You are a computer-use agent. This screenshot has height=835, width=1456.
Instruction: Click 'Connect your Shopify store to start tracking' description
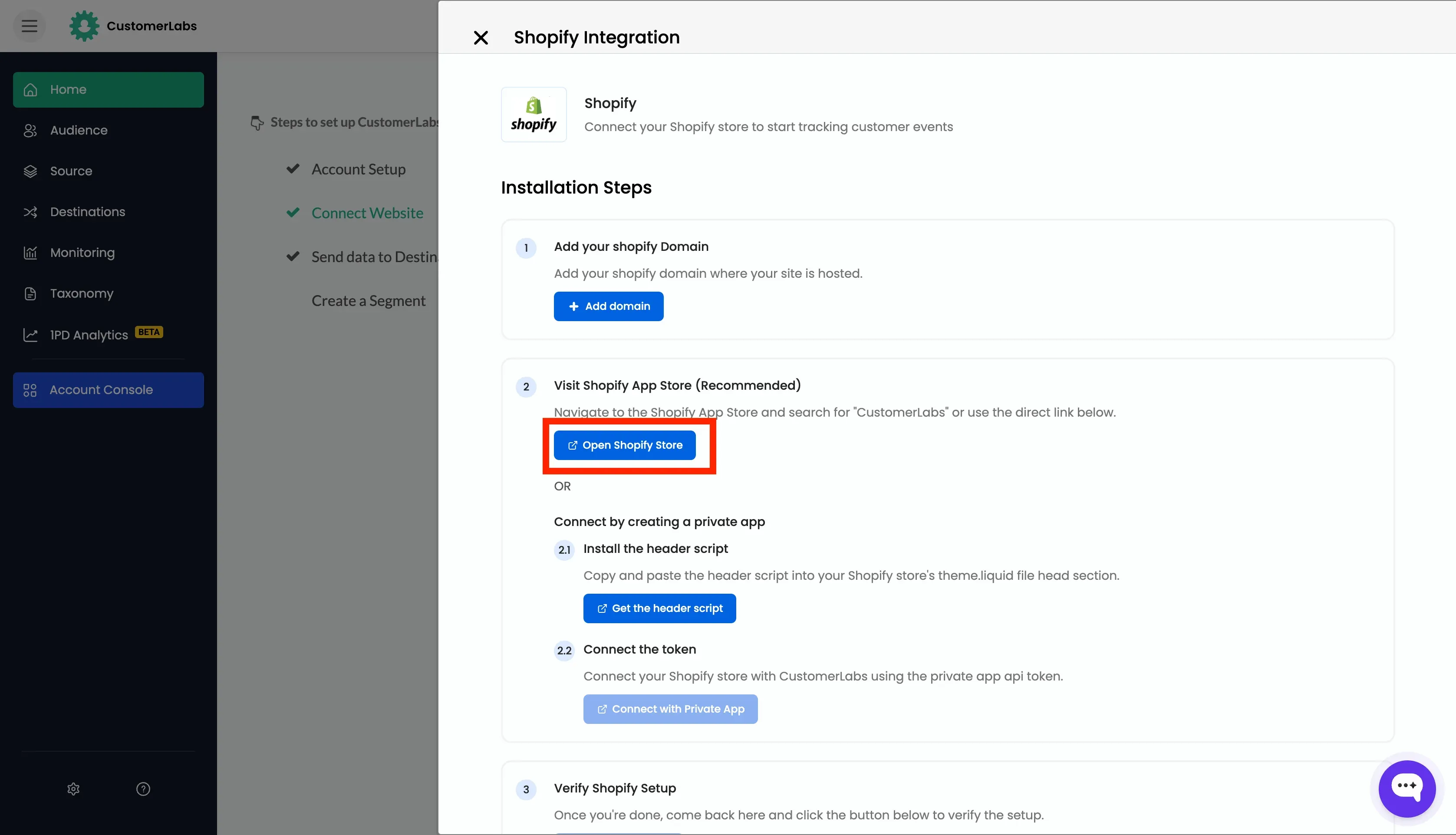click(x=768, y=127)
